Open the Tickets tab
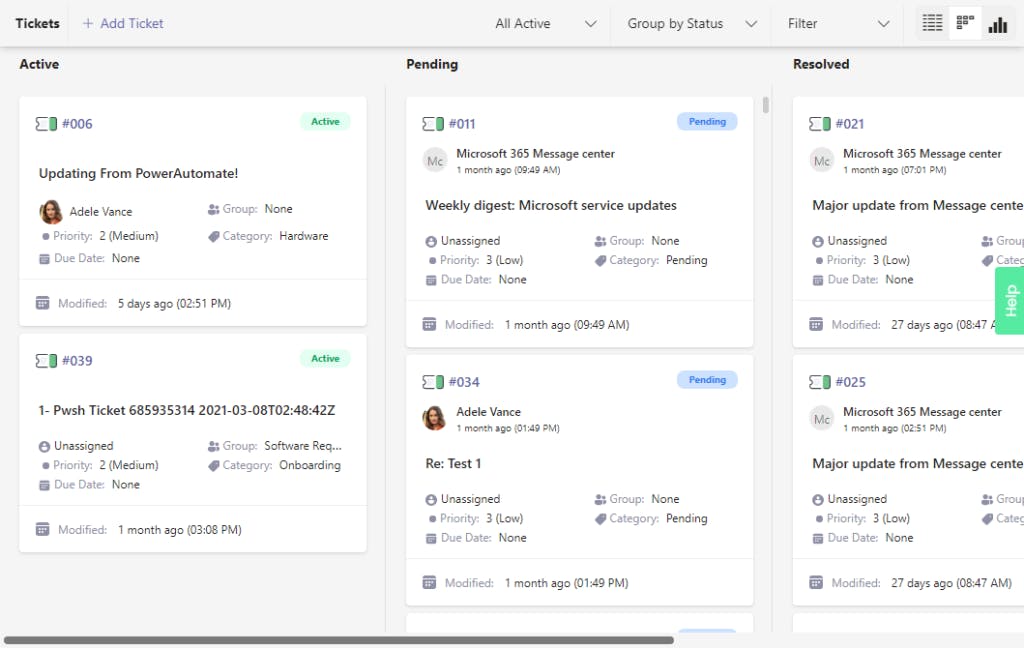 pyautogui.click(x=38, y=23)
